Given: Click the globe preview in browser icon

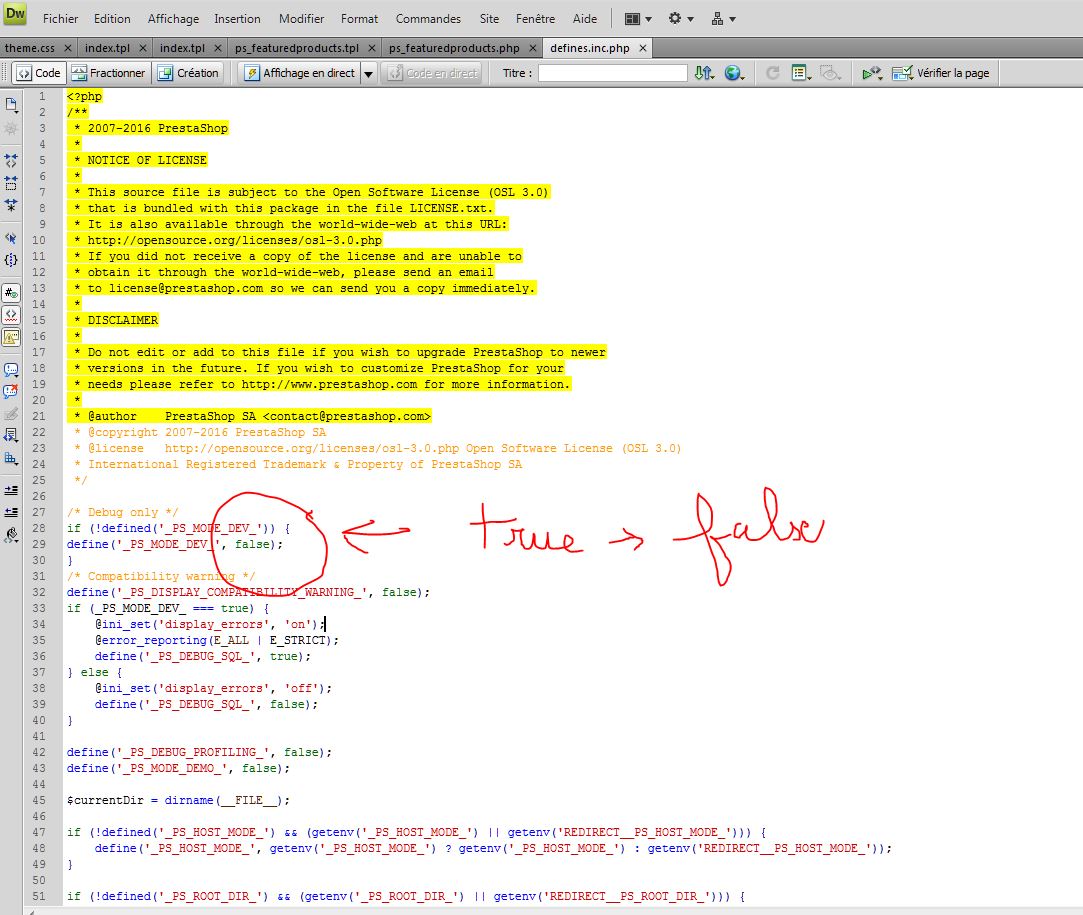Looking at the screenshot, I should pyautogui.click(x=735, y=73).
